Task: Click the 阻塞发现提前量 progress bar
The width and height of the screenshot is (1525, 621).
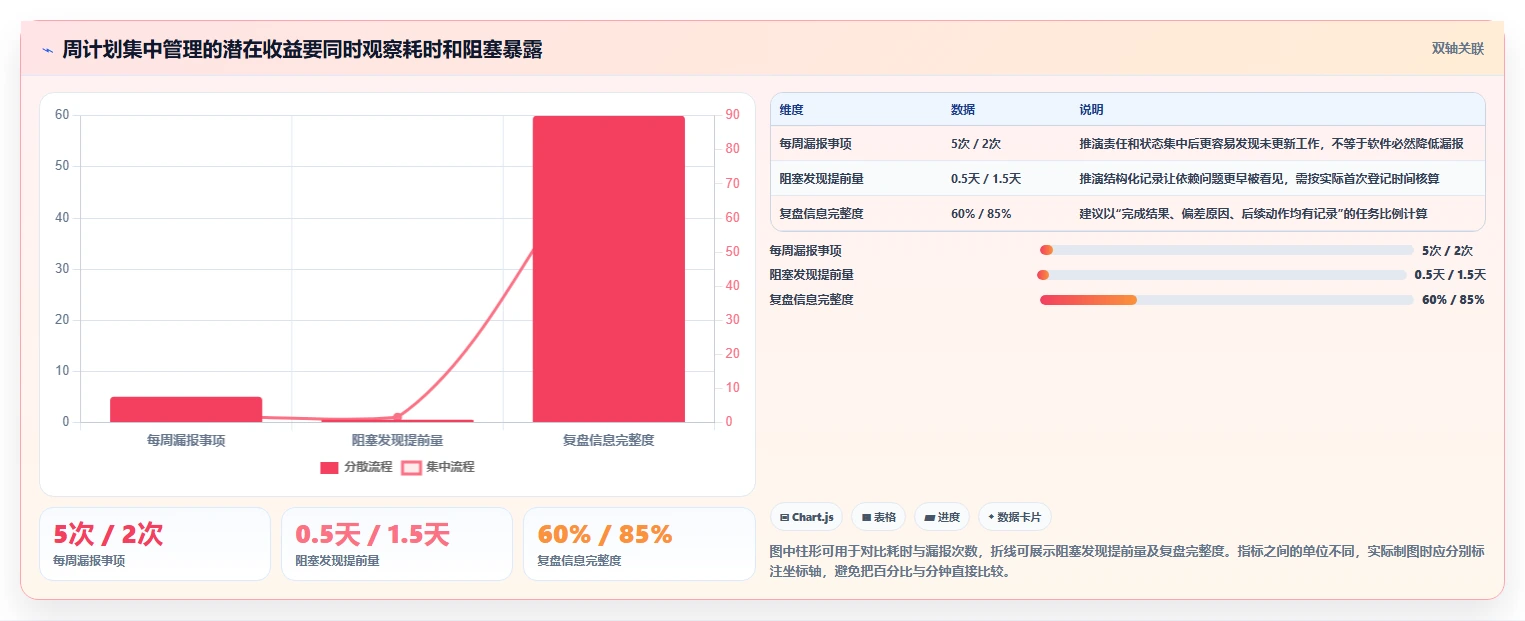Action: pyautogui.click(x=1222, y=275)
